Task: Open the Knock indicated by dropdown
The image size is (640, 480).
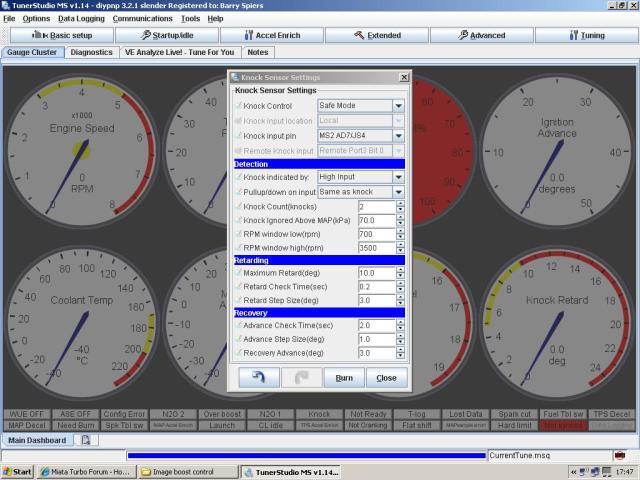Action: point(398,177)
